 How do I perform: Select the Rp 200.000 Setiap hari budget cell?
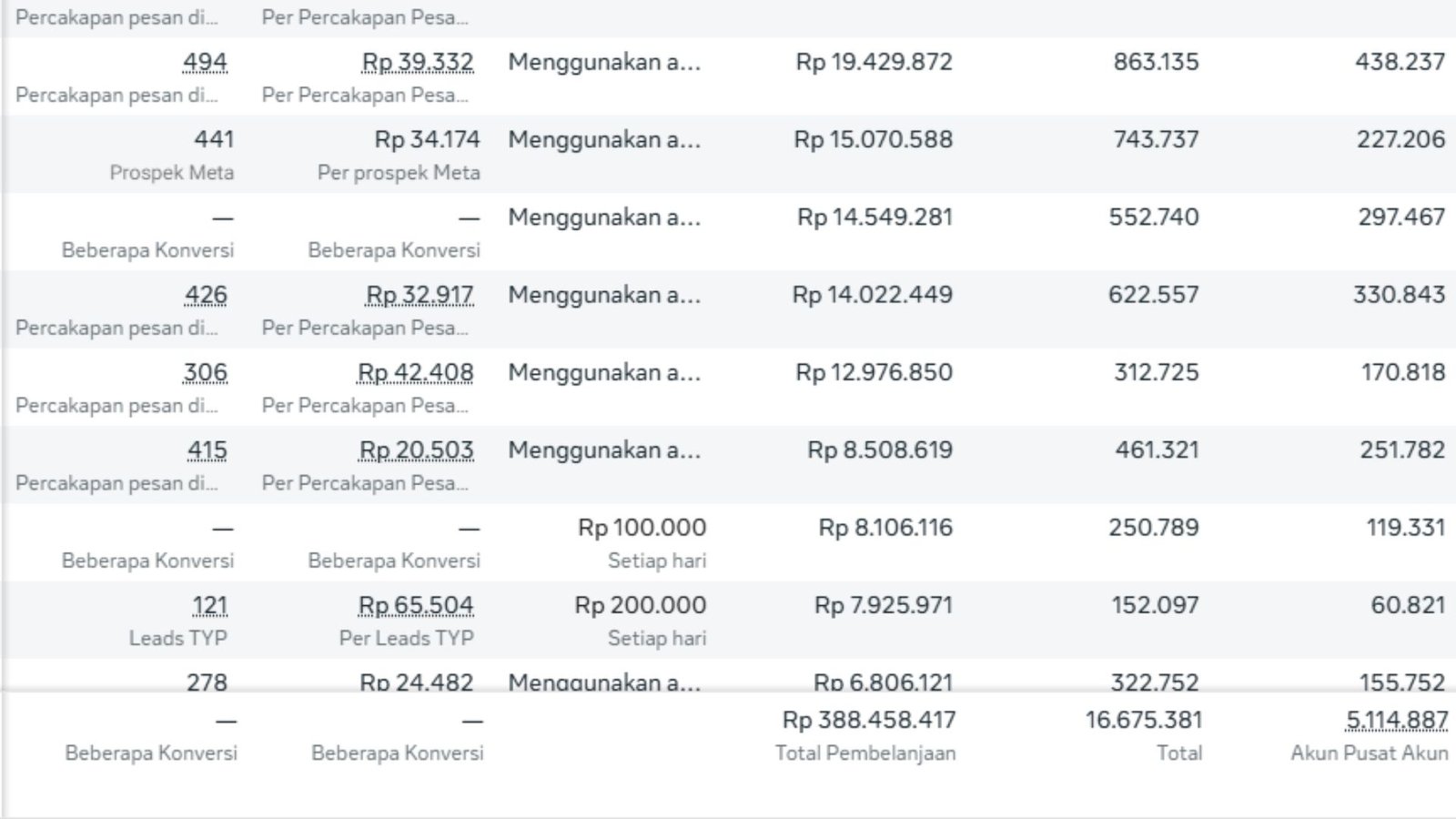640,605
